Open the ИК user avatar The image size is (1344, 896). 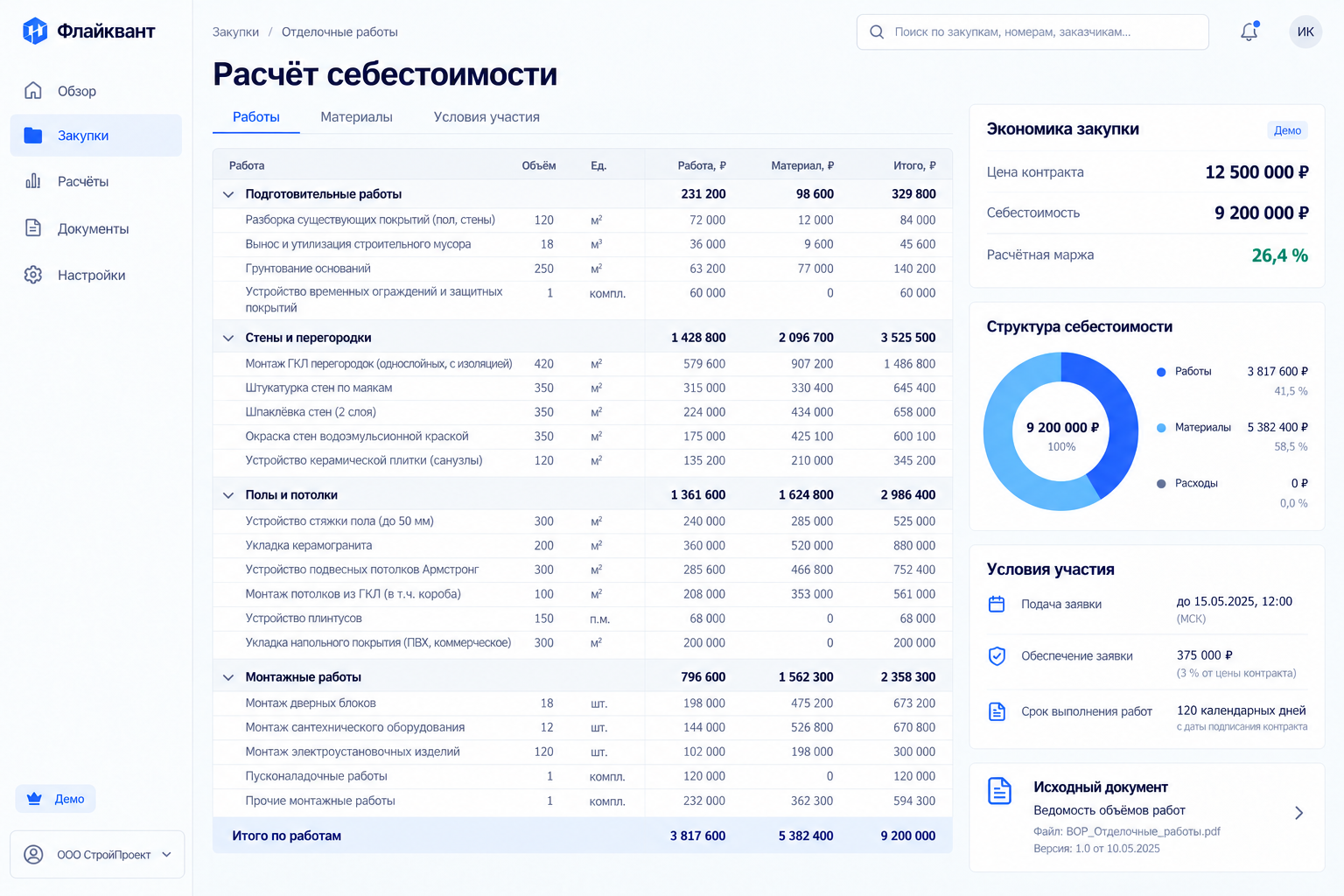point(1305,31)
